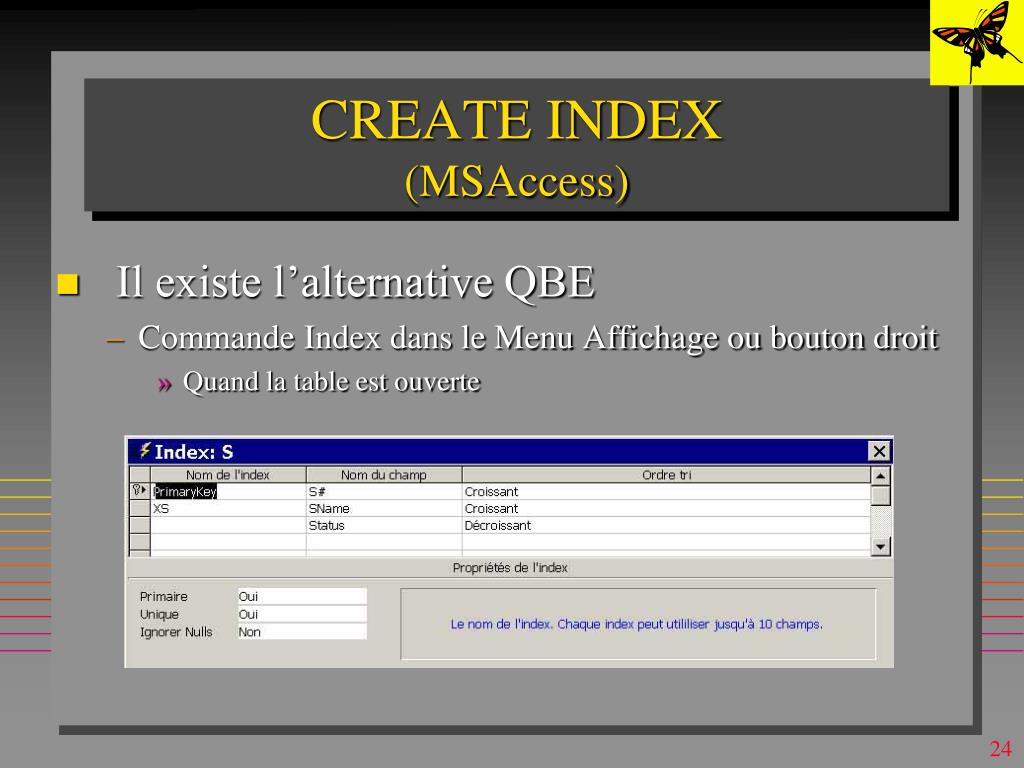Click the CREATE INDEX slide title
Image resolution: width=1024 pixels, height=768 pixels.
coord(517,120)
